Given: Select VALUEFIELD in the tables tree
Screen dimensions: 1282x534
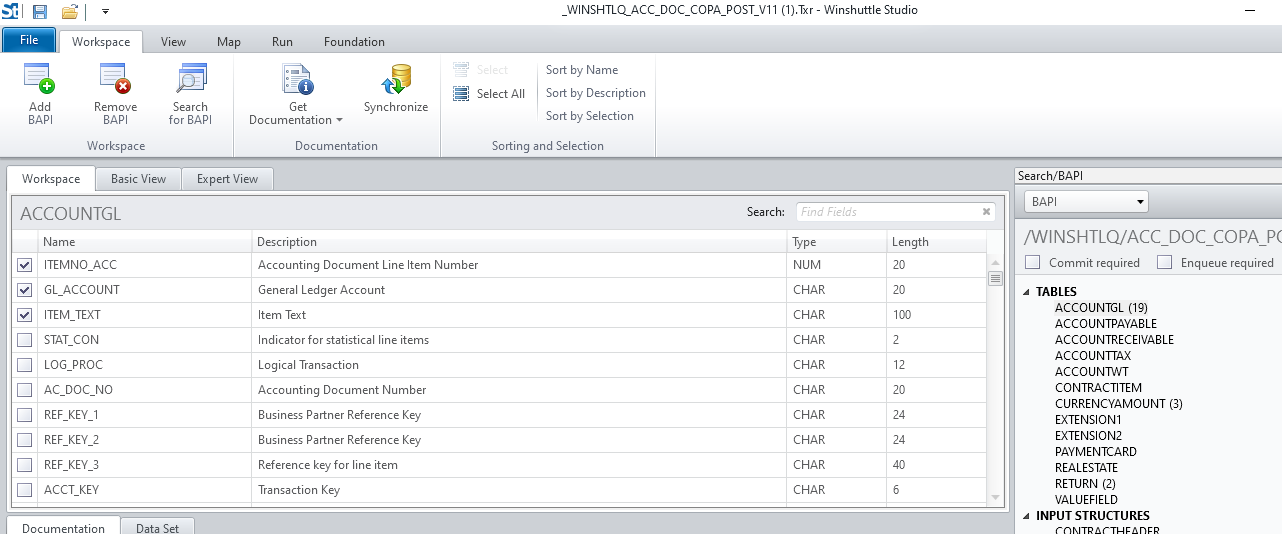Looking at the screenshot, I should tap(1086, 500).
